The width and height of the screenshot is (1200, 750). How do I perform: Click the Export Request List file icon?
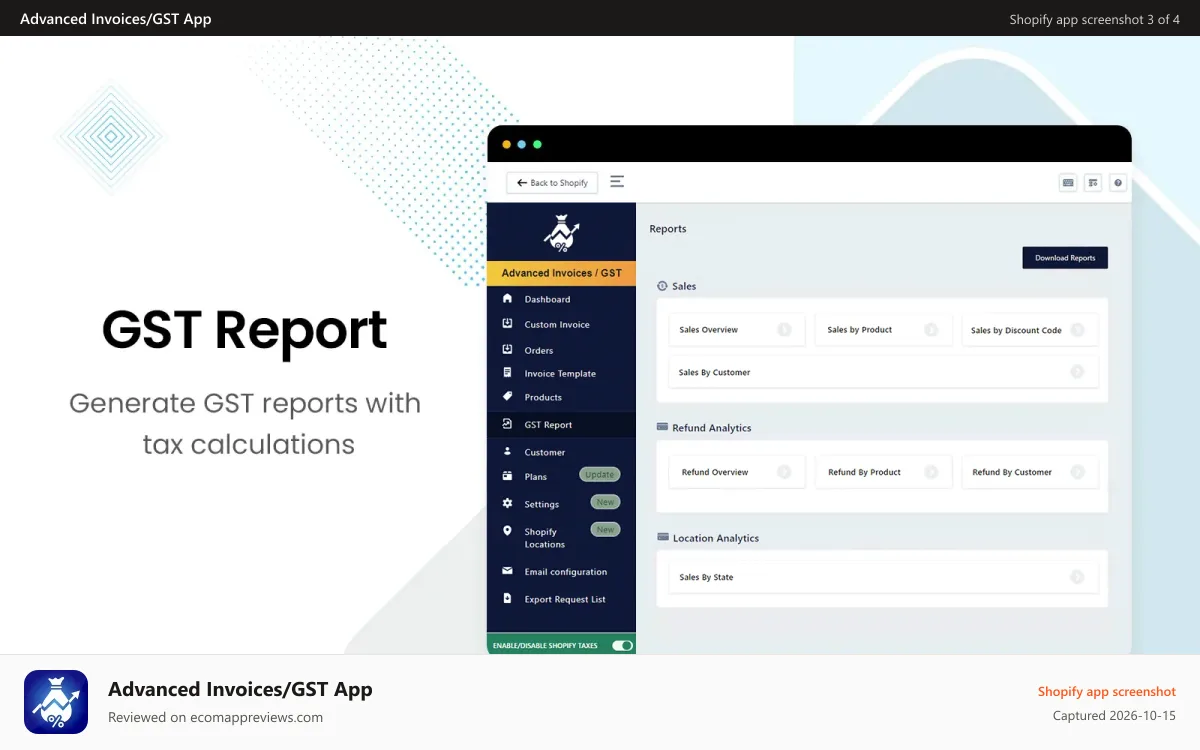pyautogui.click(x=507, y=598)
